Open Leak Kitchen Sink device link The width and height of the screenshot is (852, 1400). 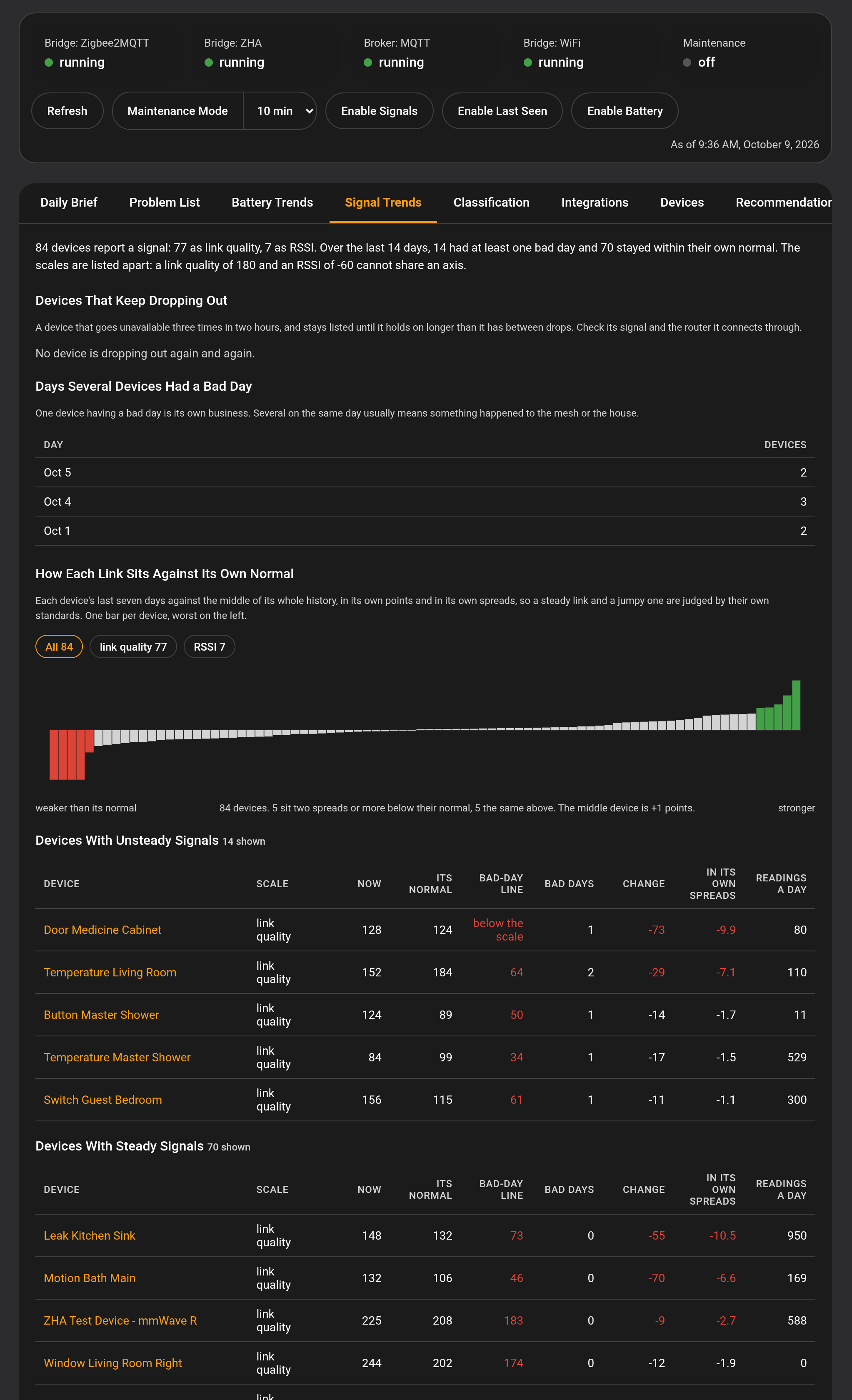pyautogui.click(x=89, y=1235)
